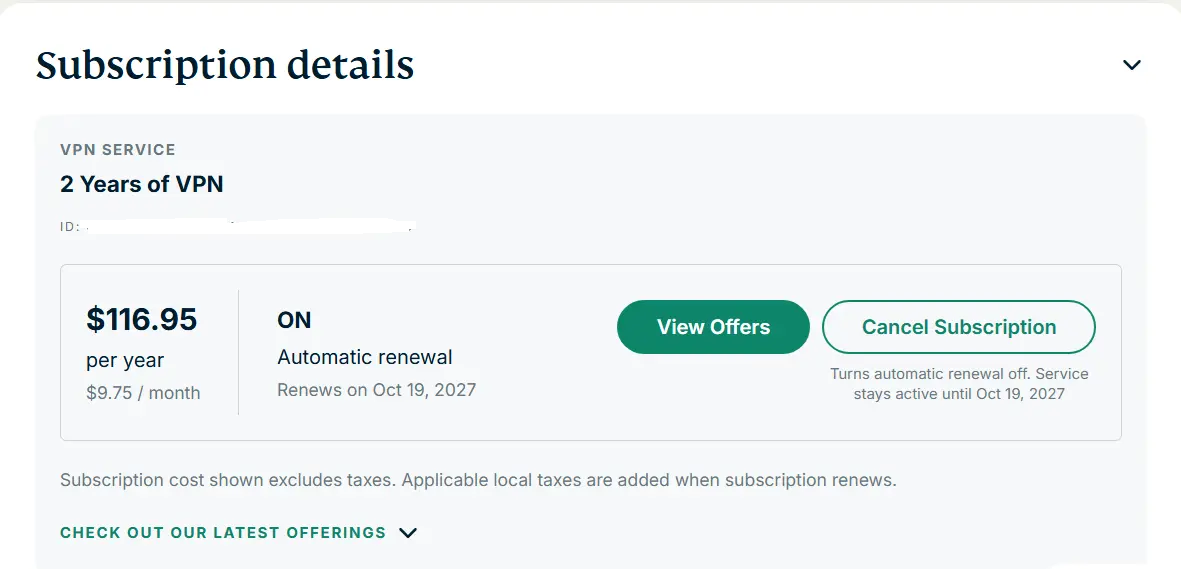Select the Subscription details heading
This screenshot has width=1181, height=569.
(225, 65)
